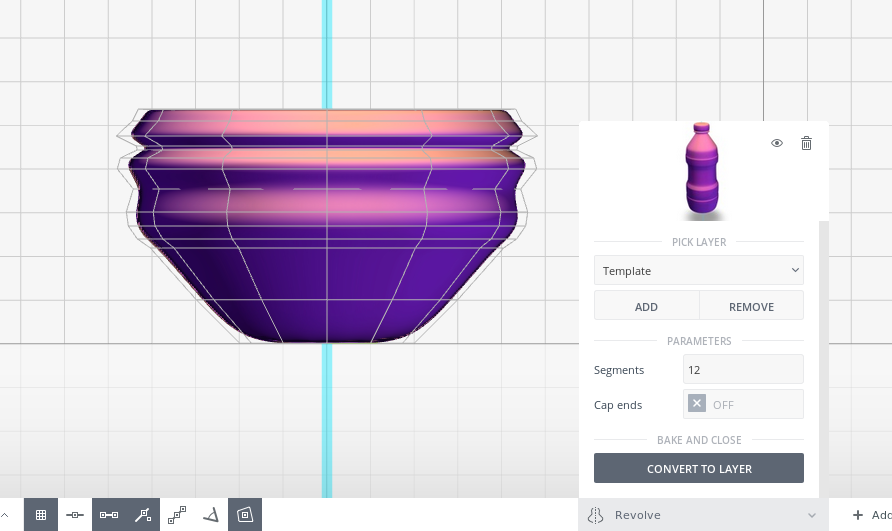892x531 pixels.
Task: Click the Revolve effect icon
Action: click(595, 515)
